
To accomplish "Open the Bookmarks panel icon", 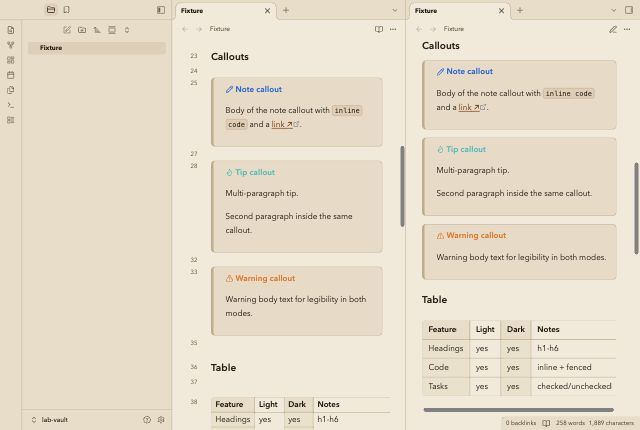I will click(67, 10).
